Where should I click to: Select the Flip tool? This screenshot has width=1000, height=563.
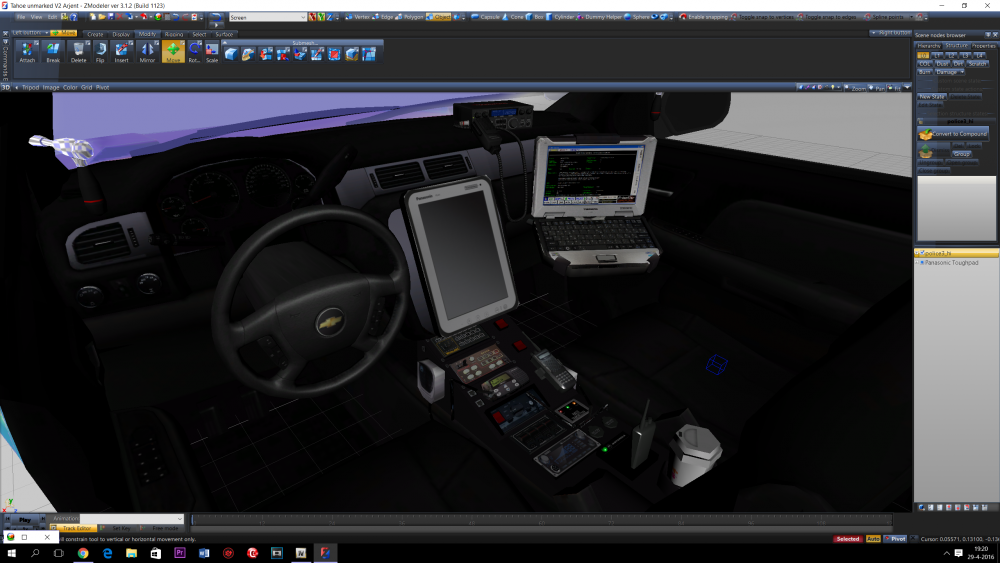(100, 52)
